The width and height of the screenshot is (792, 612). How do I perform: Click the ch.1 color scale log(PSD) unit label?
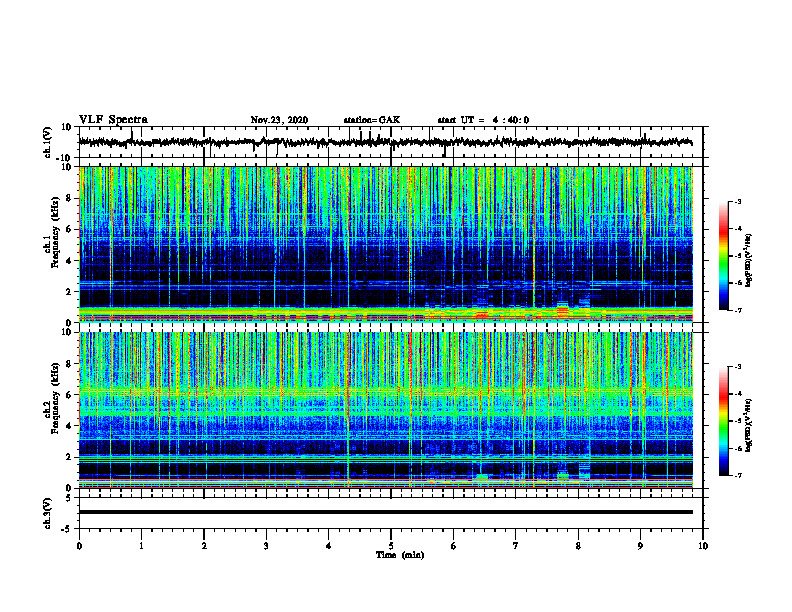click(749, 261)
